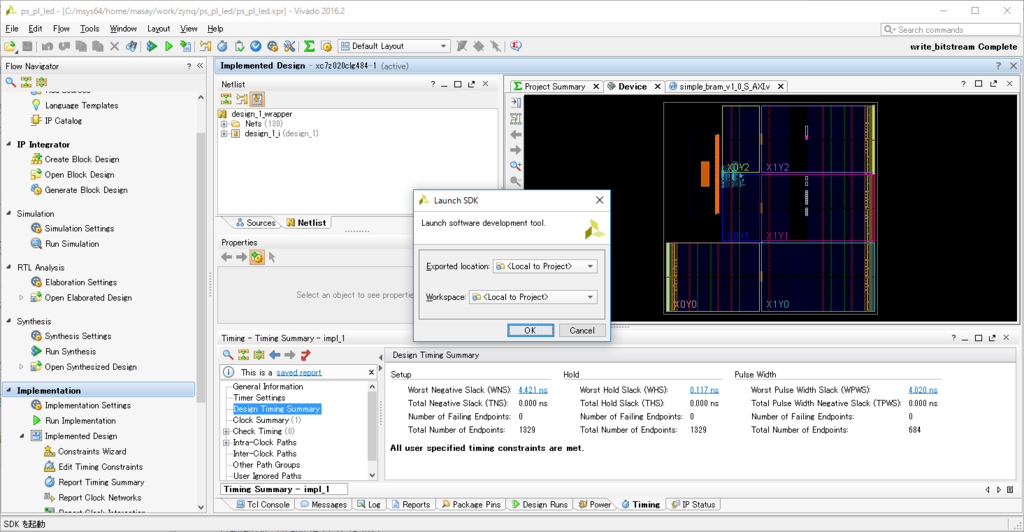Screen dimensions: 1024x532
Task: Dismiss the saved report info bar
Action: coord(371,372)
